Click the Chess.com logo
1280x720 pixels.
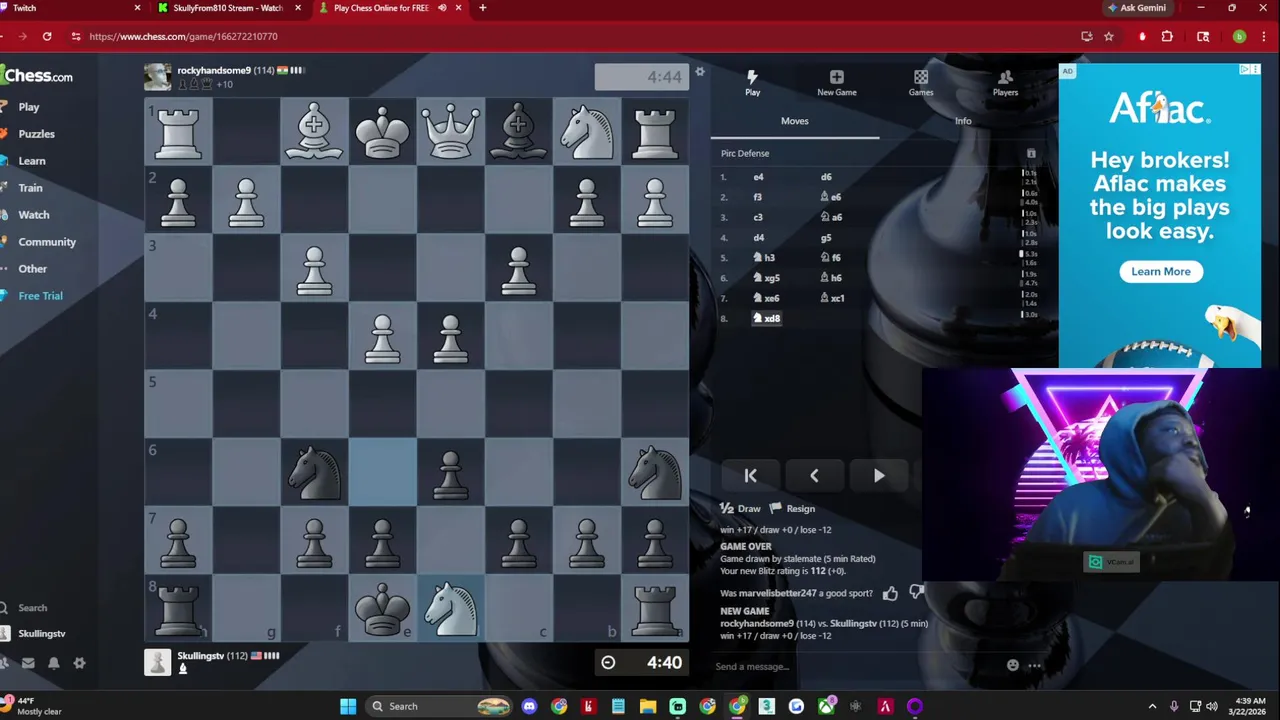click(x=37, y=76)
